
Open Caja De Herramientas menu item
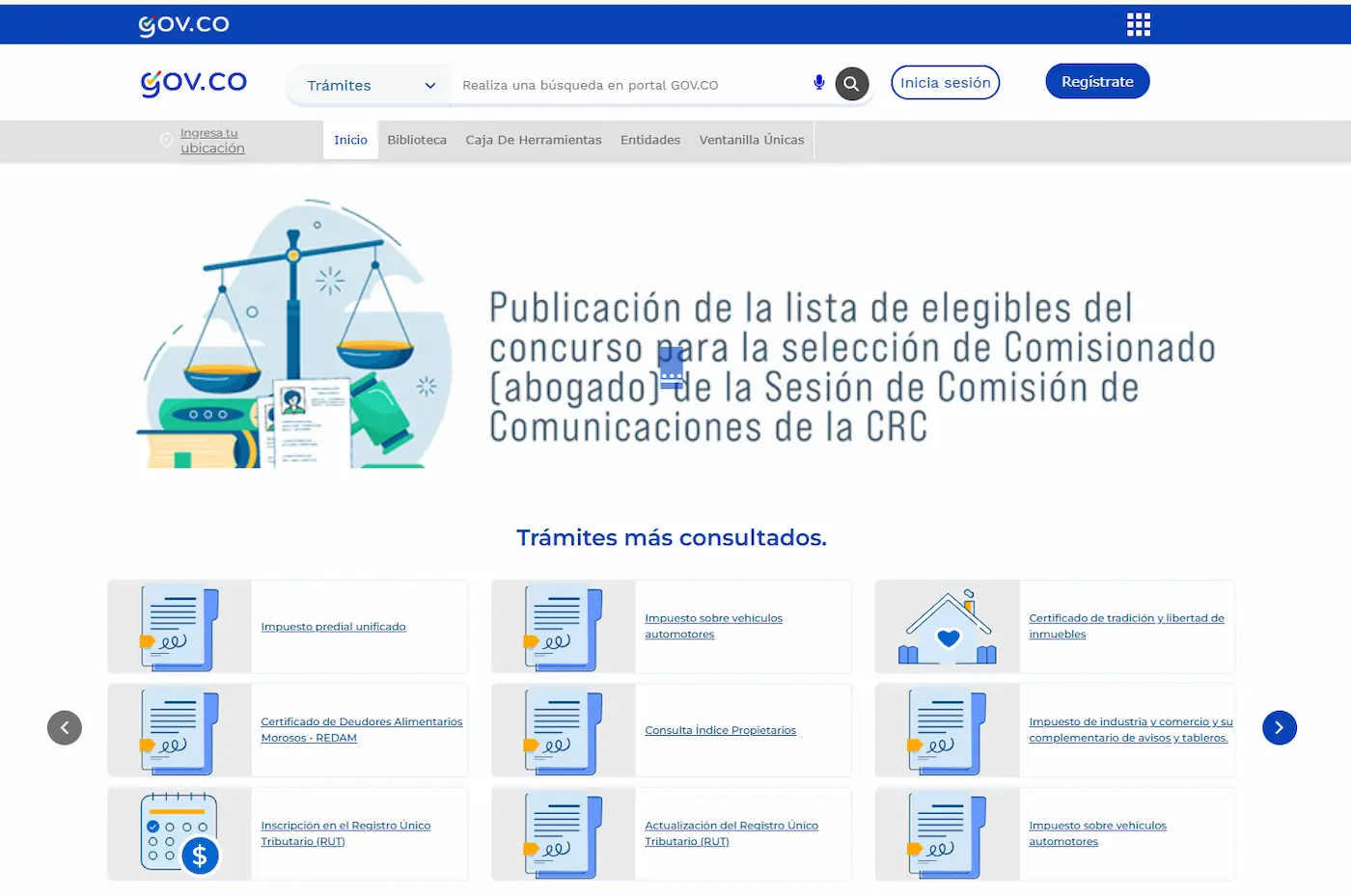(x=534, y=140)
